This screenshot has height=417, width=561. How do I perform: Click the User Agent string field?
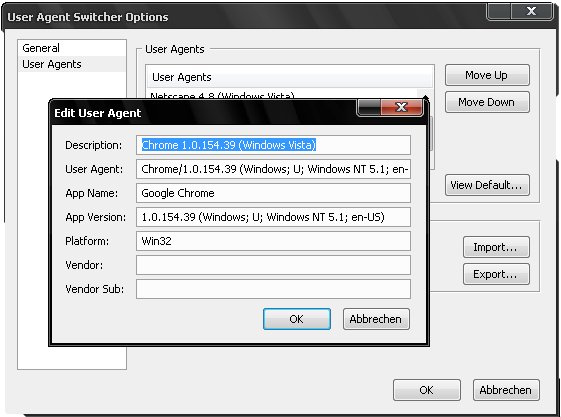[273, 169]
